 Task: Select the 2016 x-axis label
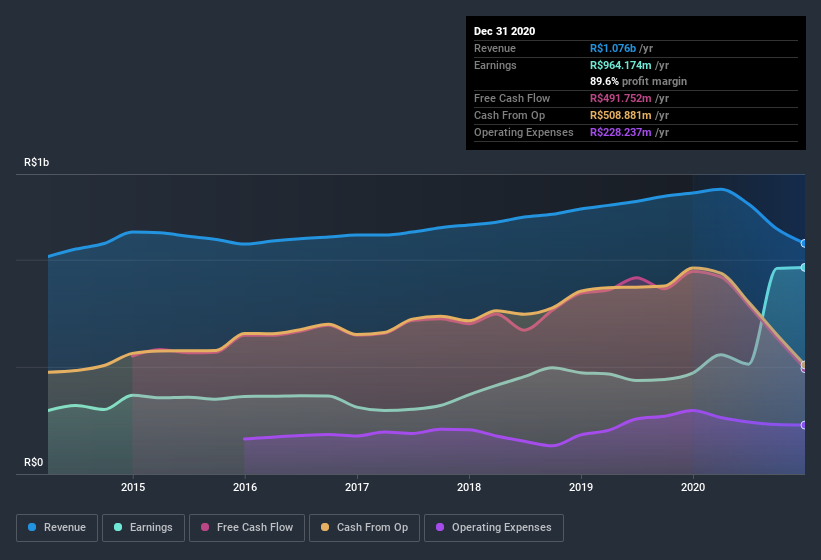[244, 487]
